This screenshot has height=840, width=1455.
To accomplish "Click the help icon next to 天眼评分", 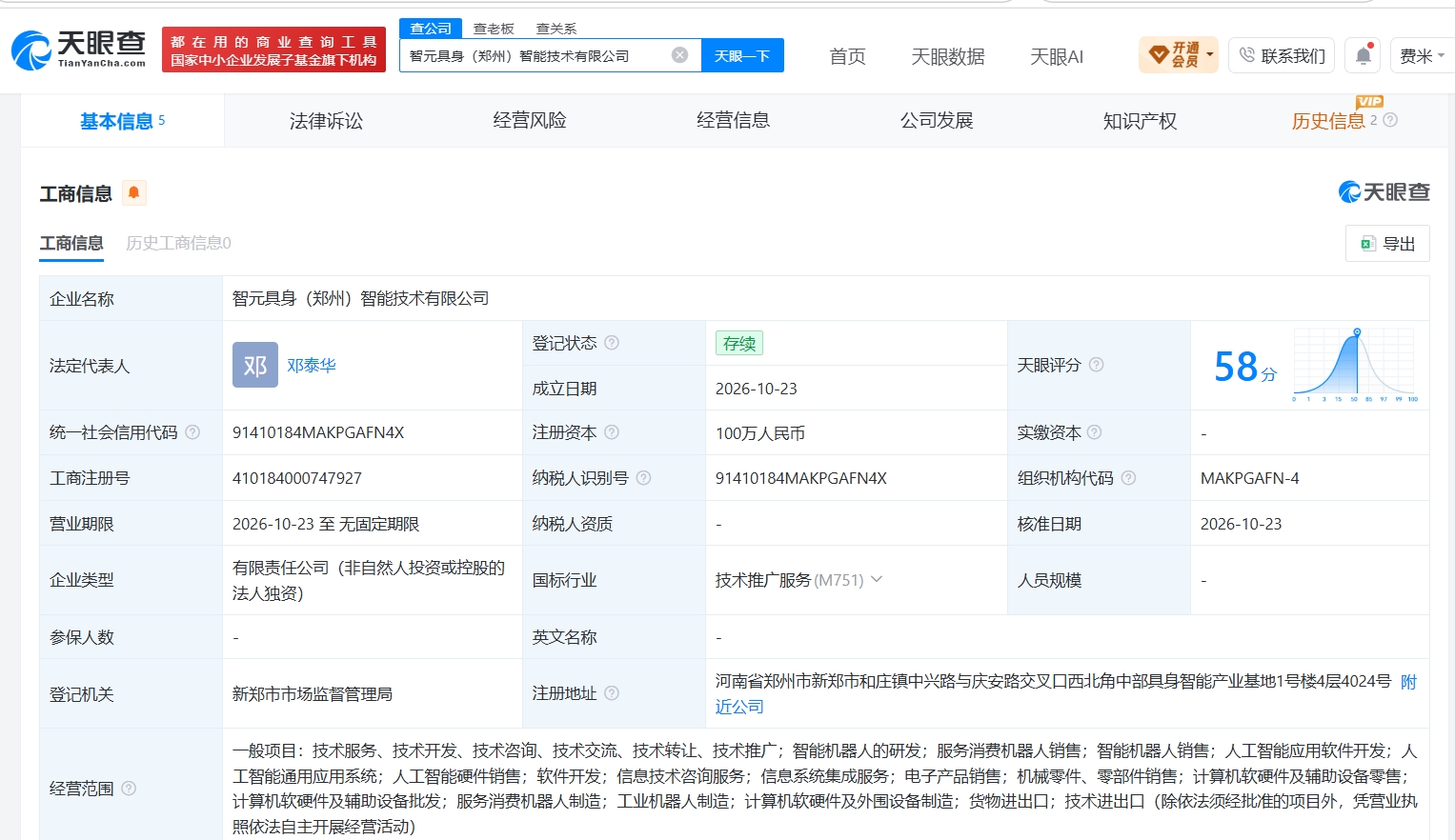I will point(1097,365).
